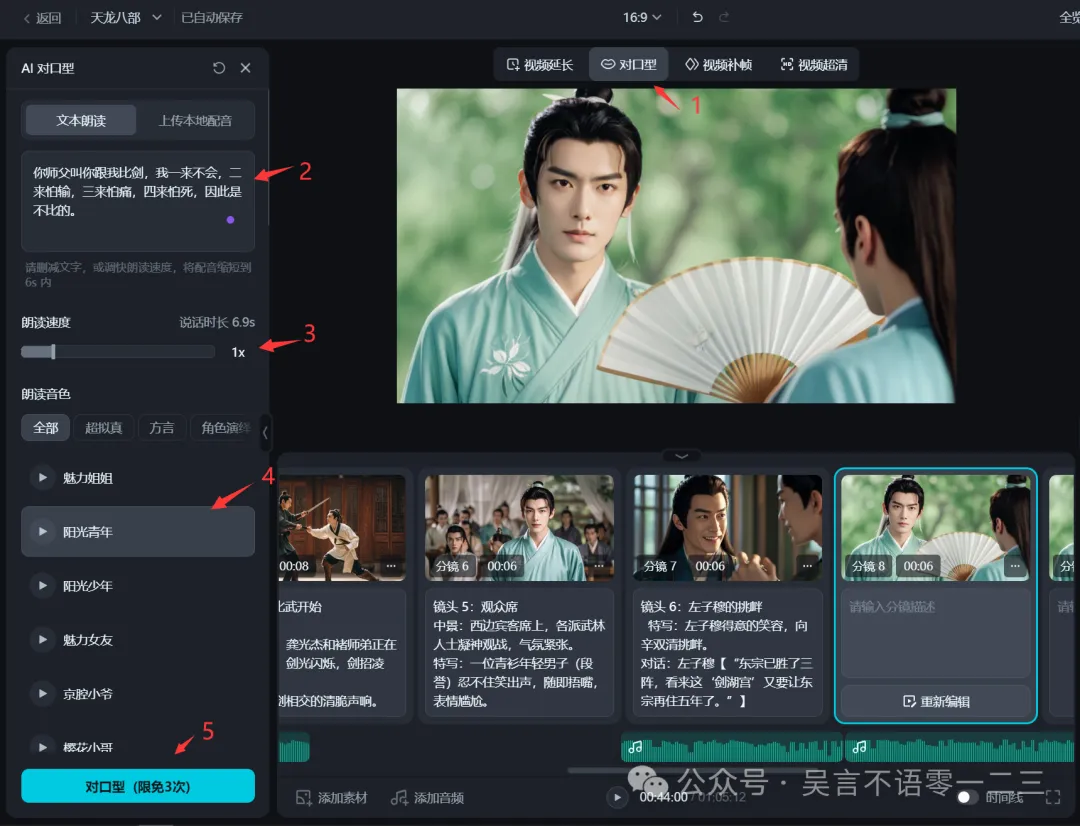Image resolution: width=1080 pixels, height=826 pixels.
Task: Open more options on 分镜 8
Action: [1015, 566]
